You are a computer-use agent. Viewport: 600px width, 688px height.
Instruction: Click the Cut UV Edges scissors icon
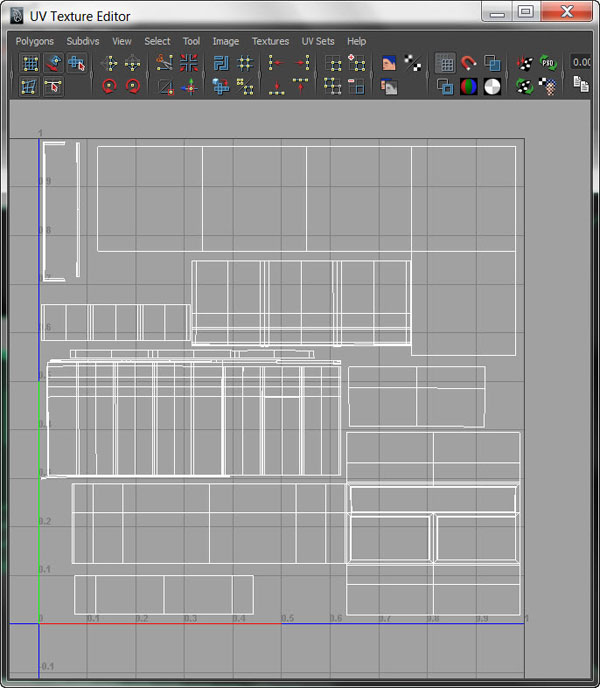(x=166, y=63)
